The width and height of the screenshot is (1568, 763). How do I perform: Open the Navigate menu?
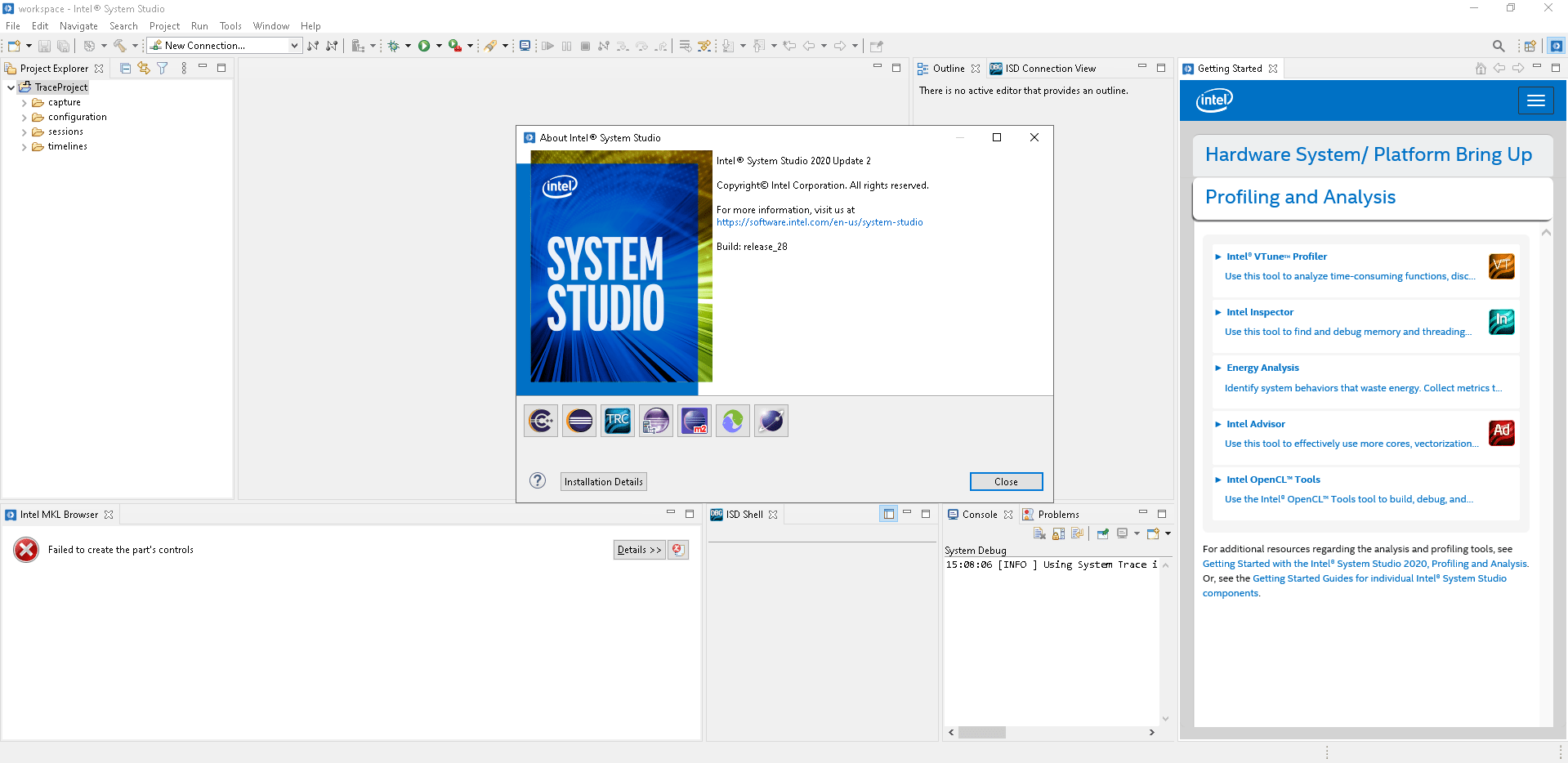point(78,26)
